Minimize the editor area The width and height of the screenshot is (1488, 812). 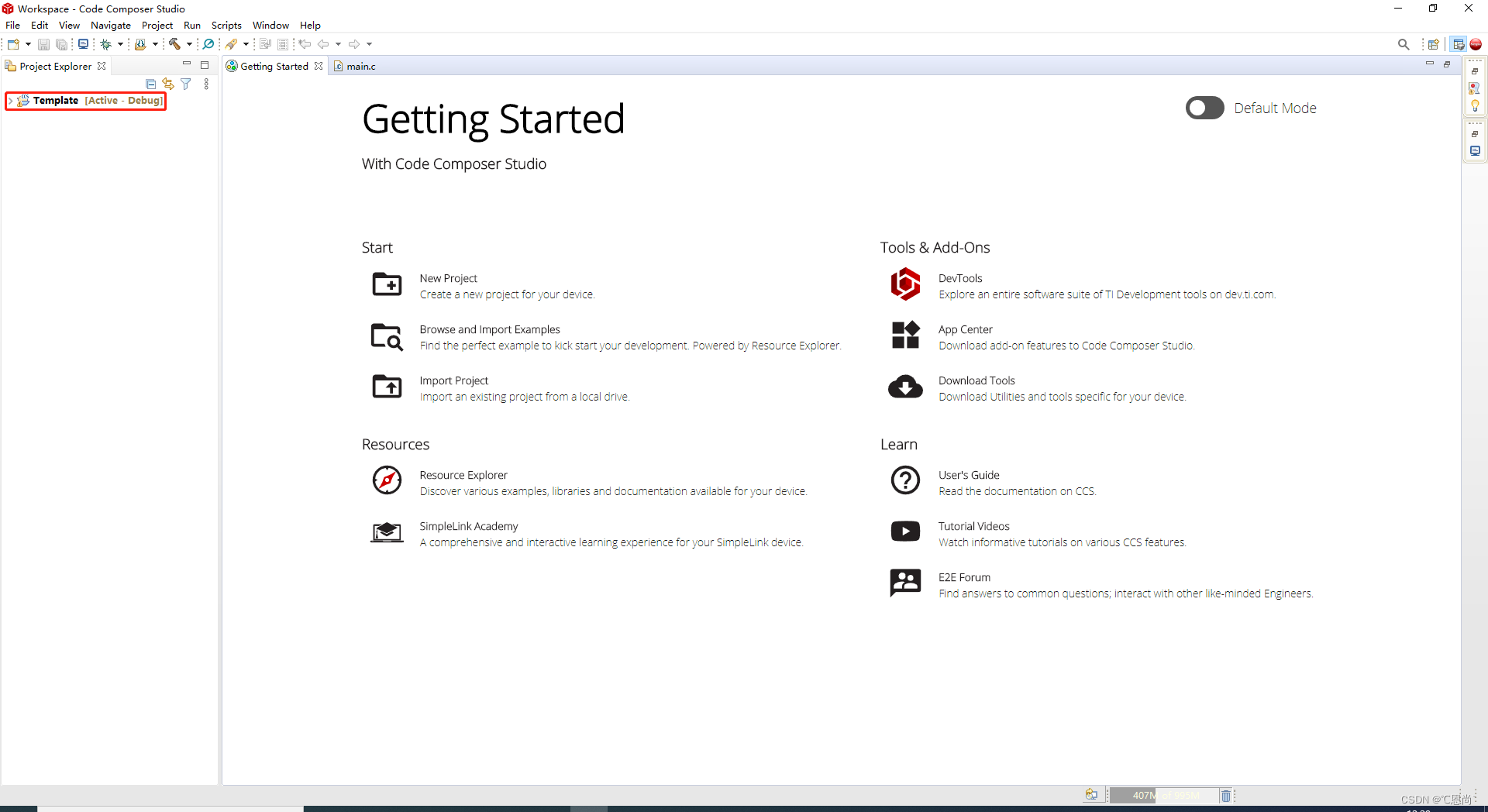point(1429,64)
